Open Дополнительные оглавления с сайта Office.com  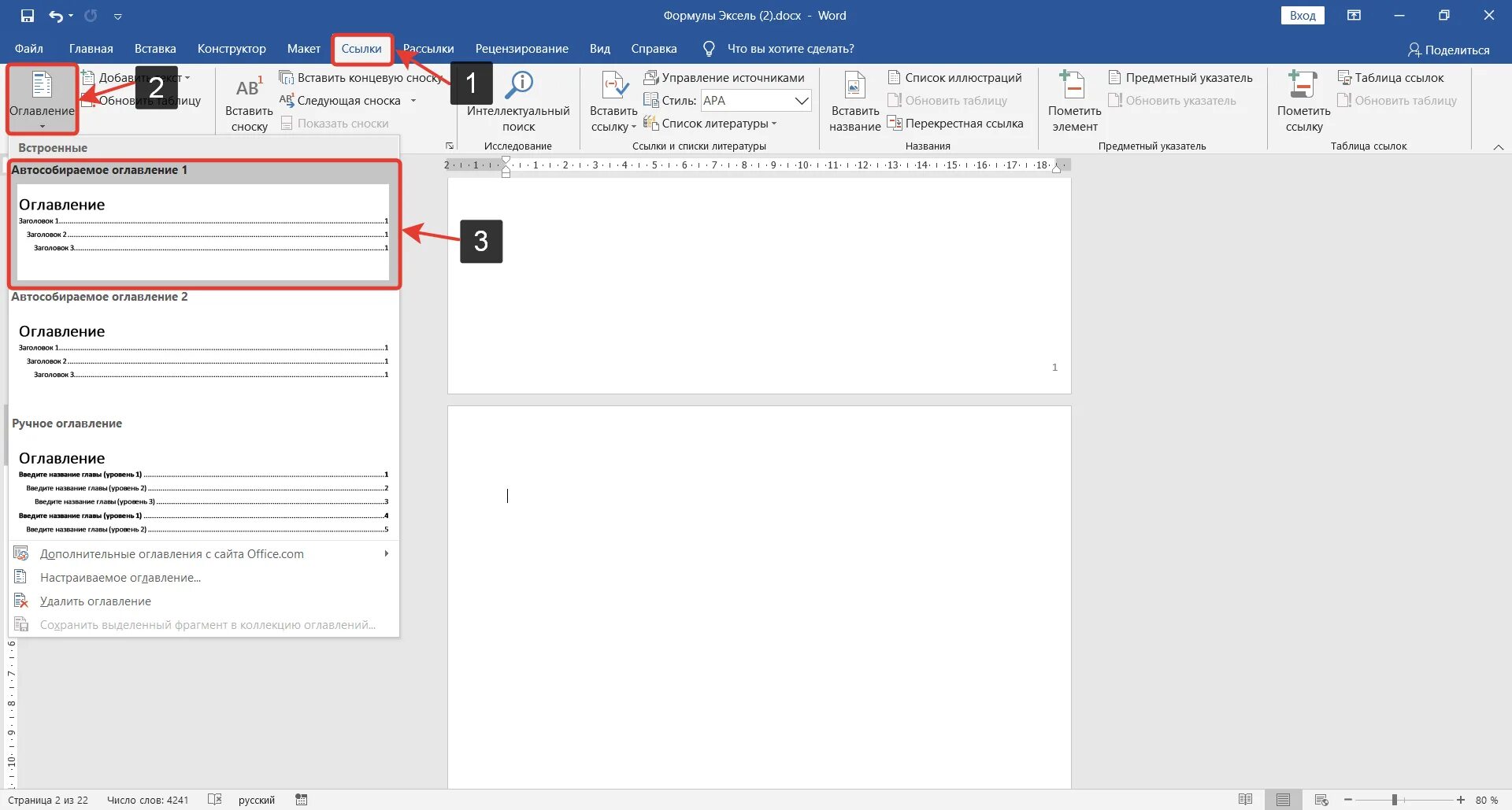pos(204,554)
